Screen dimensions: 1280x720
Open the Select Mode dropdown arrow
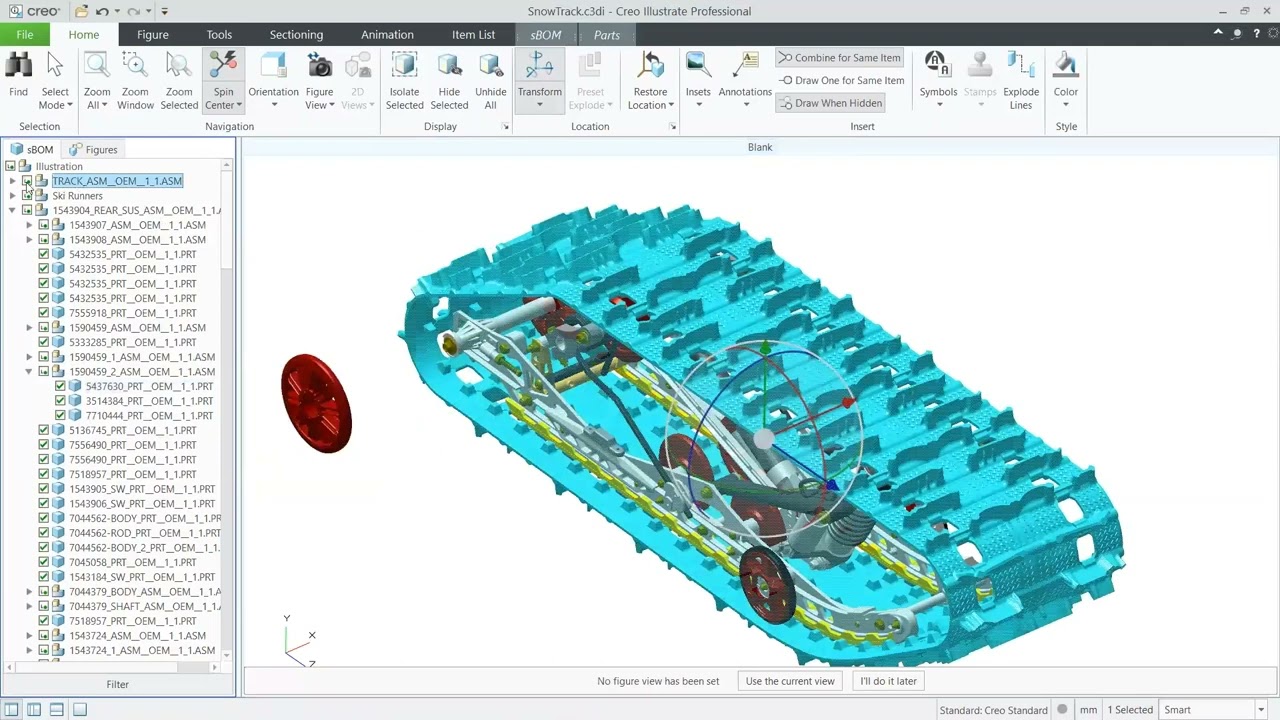coord(70,105)
